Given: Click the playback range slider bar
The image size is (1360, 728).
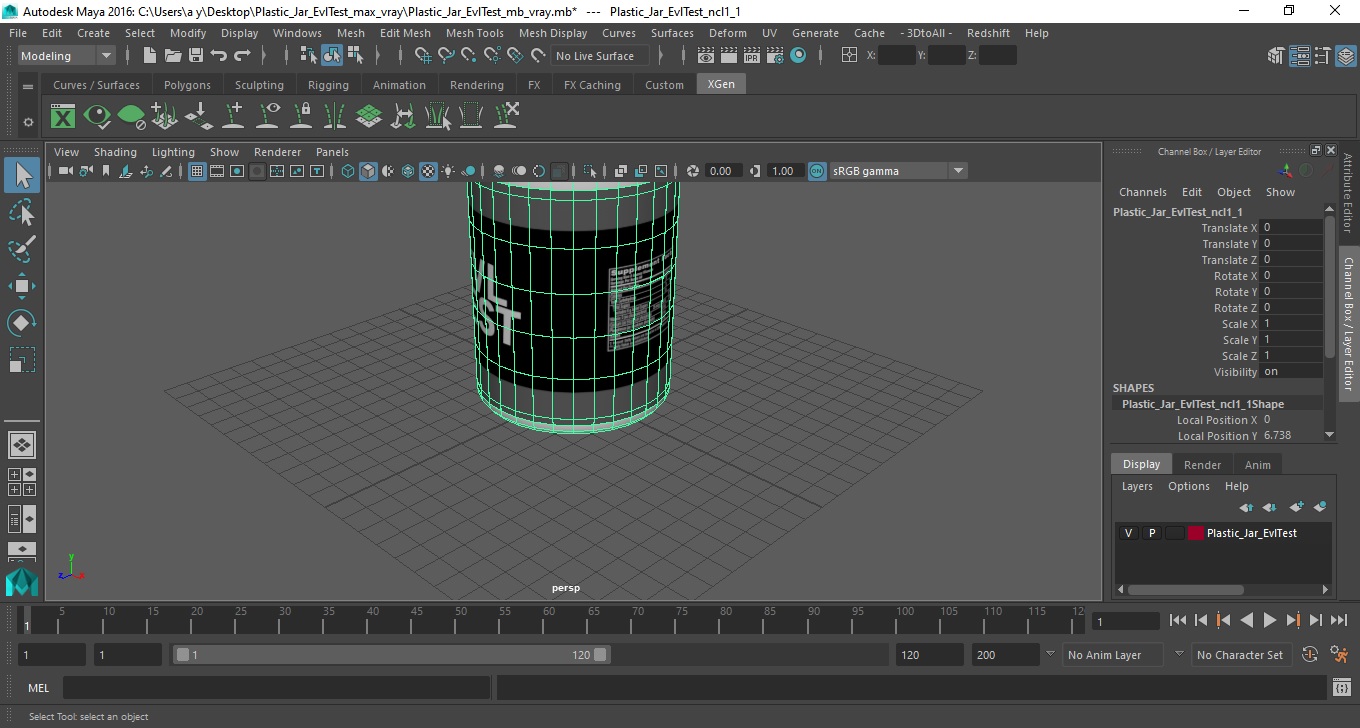Looking at the screenshot, I should click(x=391, y=655).
